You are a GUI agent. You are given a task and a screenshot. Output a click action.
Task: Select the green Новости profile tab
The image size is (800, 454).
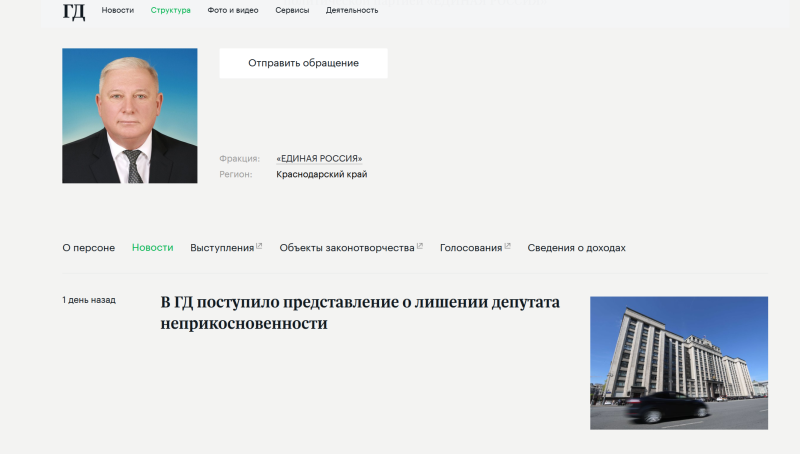152,248
